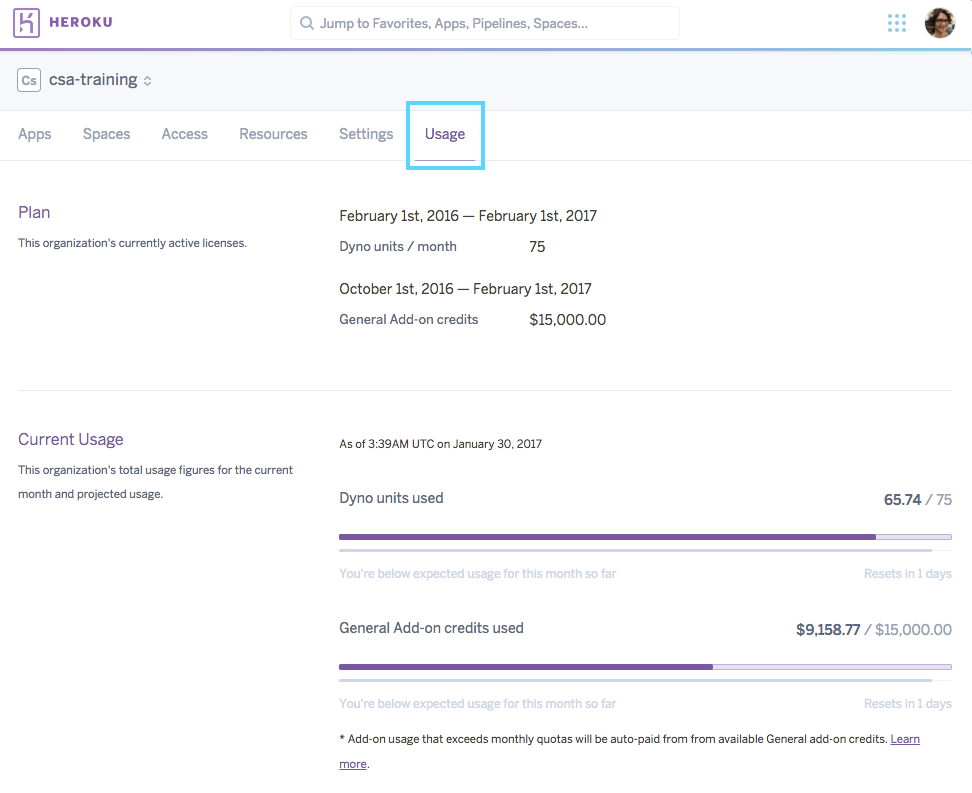The image size is (972, 793).
Task: Click the csa-training organization name
Action: [x=93, y=79]
